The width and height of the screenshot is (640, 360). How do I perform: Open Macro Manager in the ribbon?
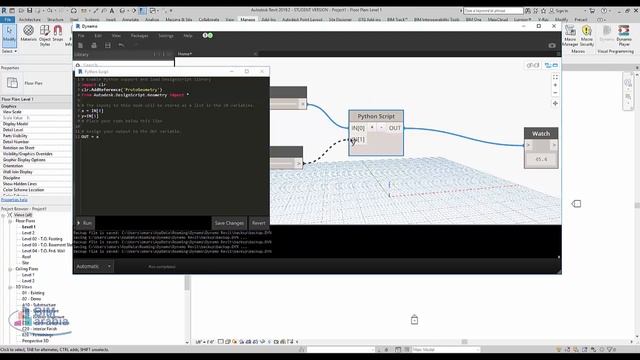(570, 35)
